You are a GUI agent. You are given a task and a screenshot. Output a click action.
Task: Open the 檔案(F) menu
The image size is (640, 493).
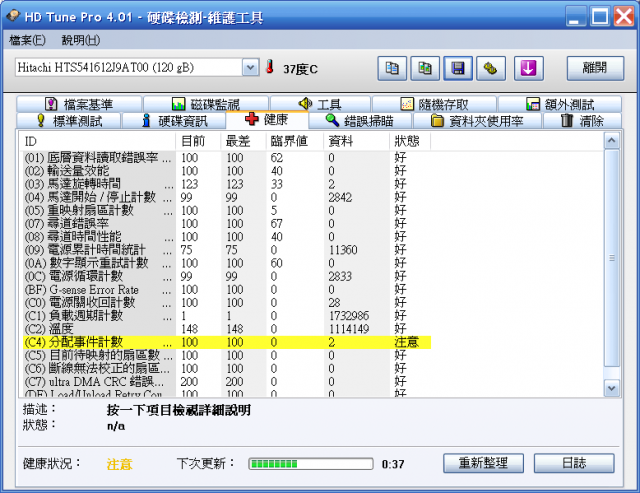coord(27,40)
